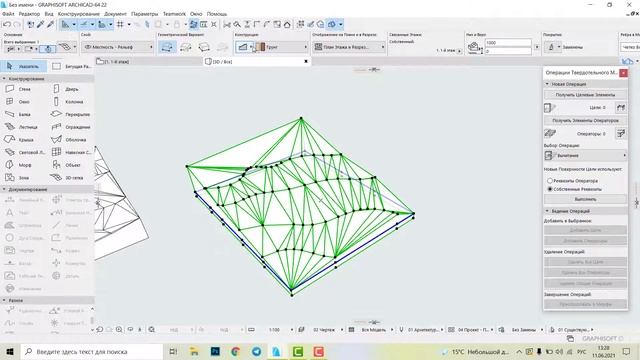Open the Вид menu
This screenshot has height=360, width=640.
[x=49, y=13]
